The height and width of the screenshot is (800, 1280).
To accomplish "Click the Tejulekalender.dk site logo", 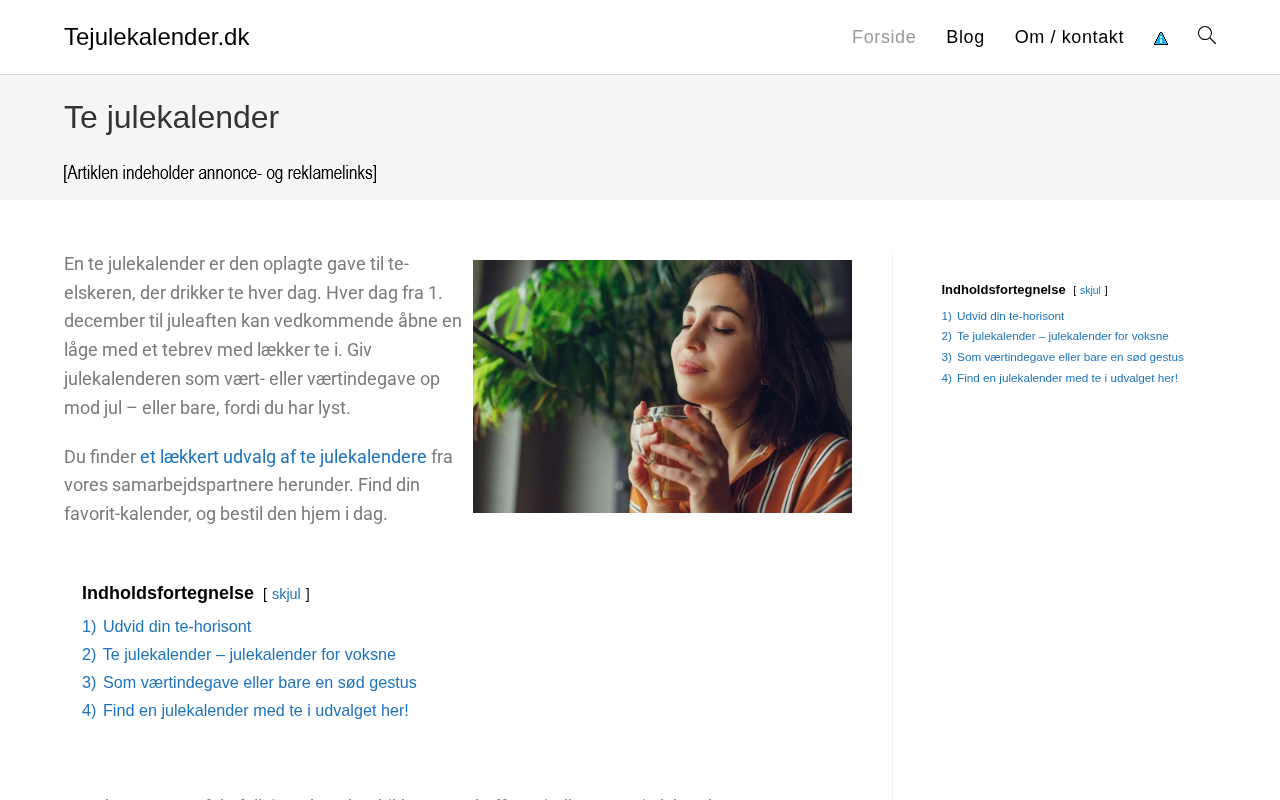I will point(157,37).
